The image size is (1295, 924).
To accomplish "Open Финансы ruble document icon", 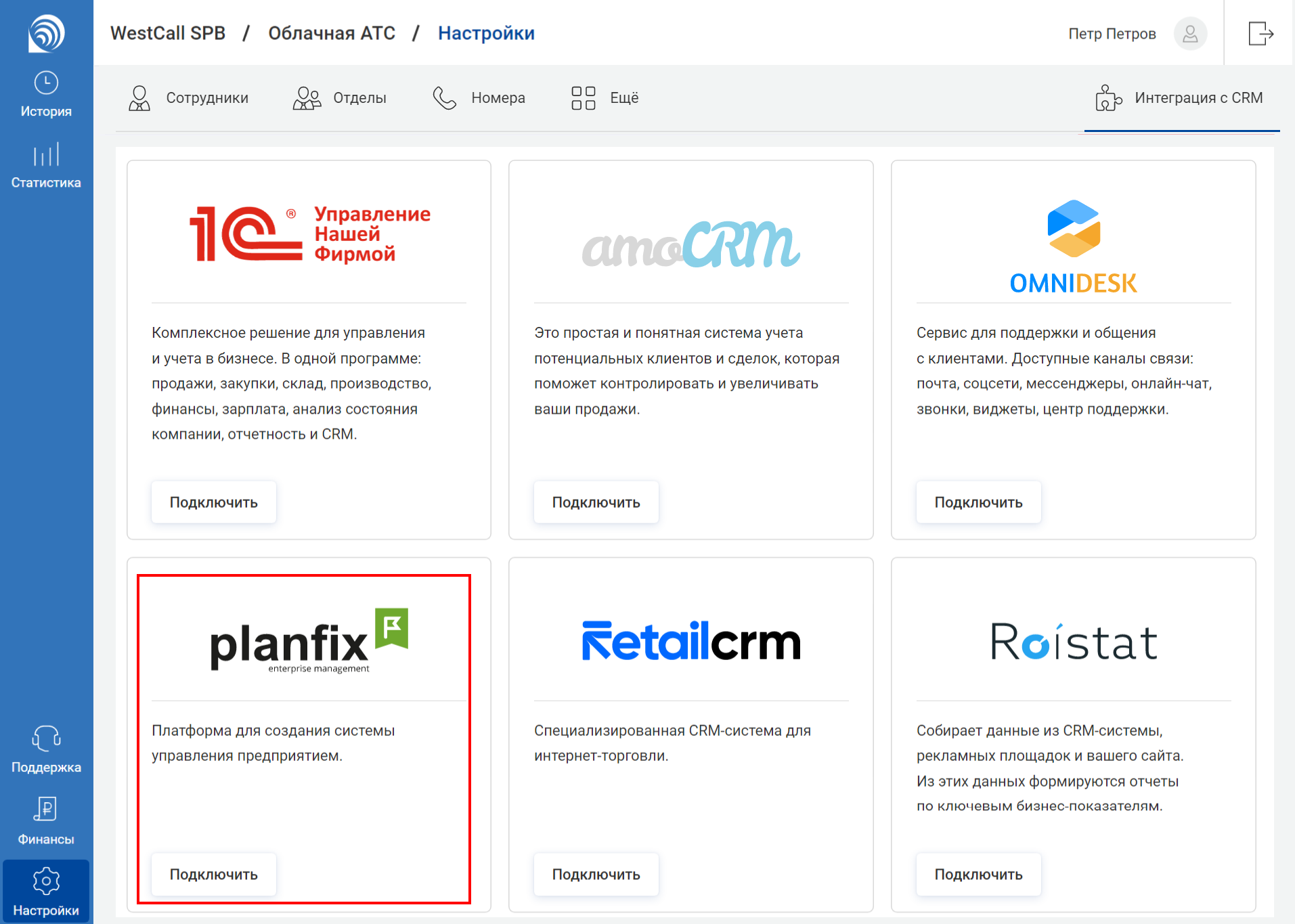I will (46, 809).
